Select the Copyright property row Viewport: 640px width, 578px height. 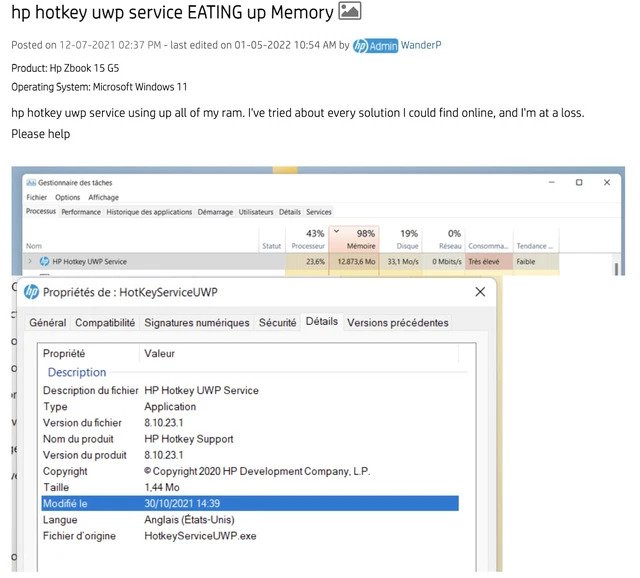(x=250, y=471)
